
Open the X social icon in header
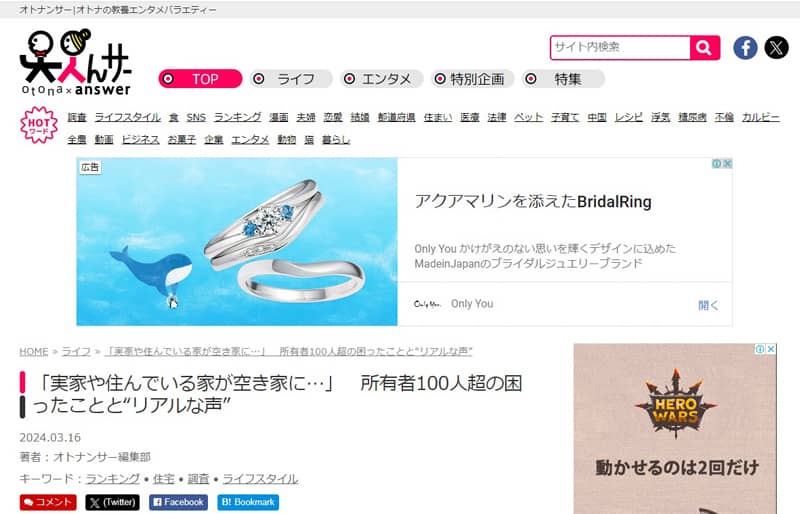point(776,48)
